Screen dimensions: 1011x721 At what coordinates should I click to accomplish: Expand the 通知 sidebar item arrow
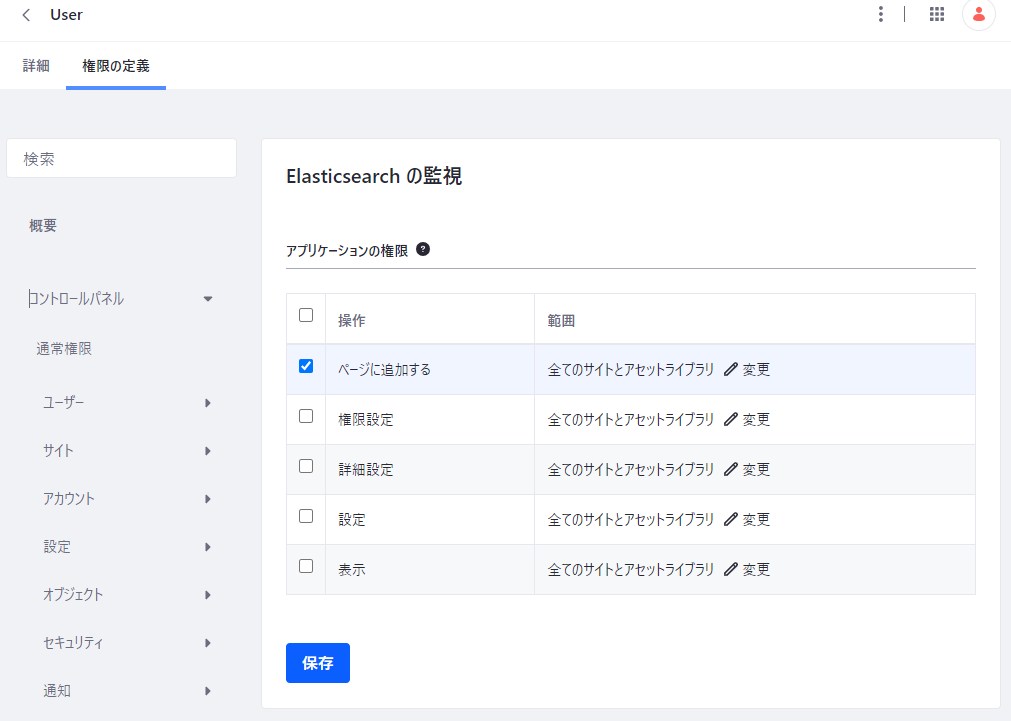[208, 691]
